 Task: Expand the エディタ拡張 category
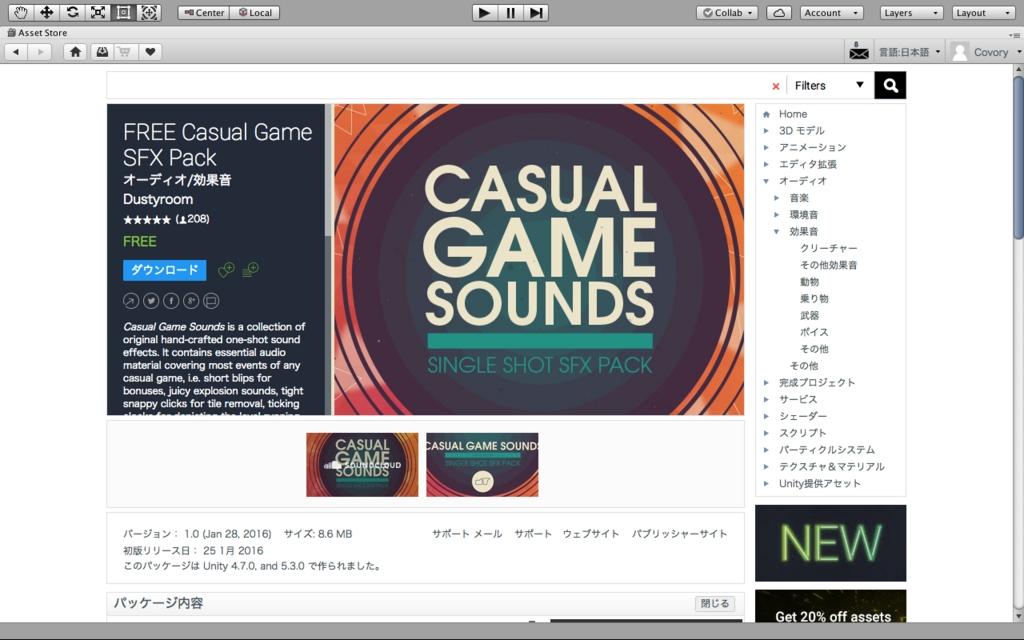coord(767,165)
